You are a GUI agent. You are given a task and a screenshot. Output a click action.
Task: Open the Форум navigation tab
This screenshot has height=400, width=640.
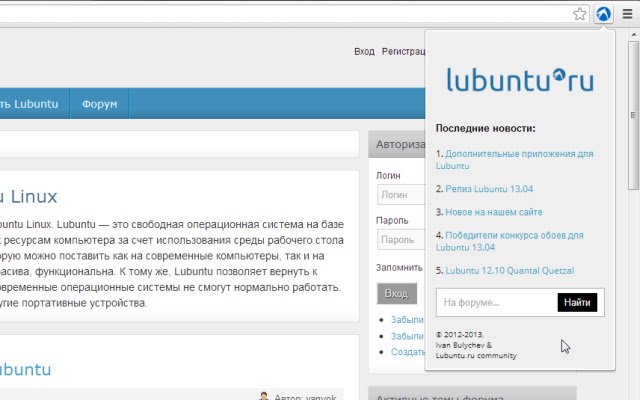[100, 104]
